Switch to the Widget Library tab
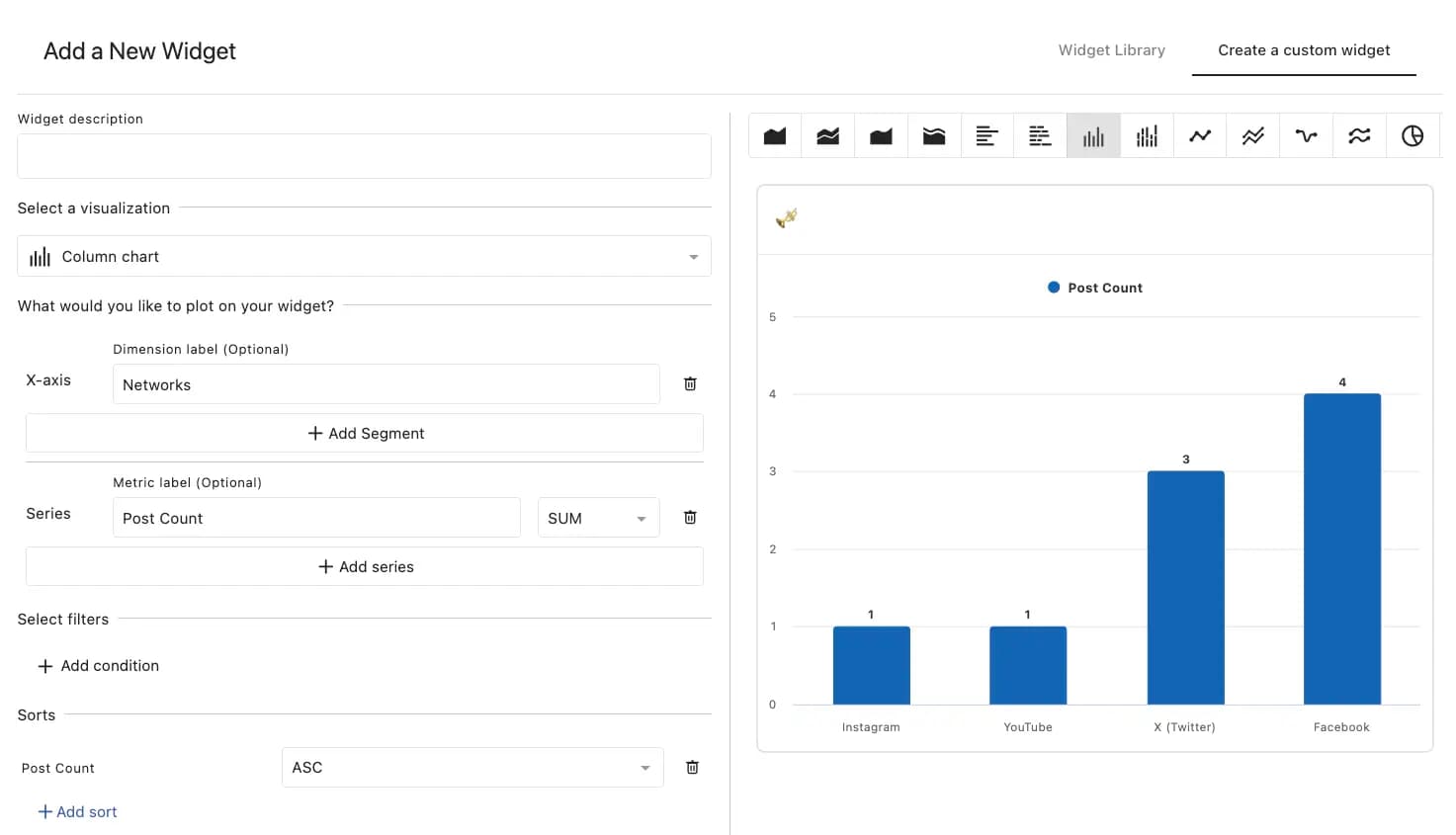The image size is (1456, 835). click(1111, 50)
